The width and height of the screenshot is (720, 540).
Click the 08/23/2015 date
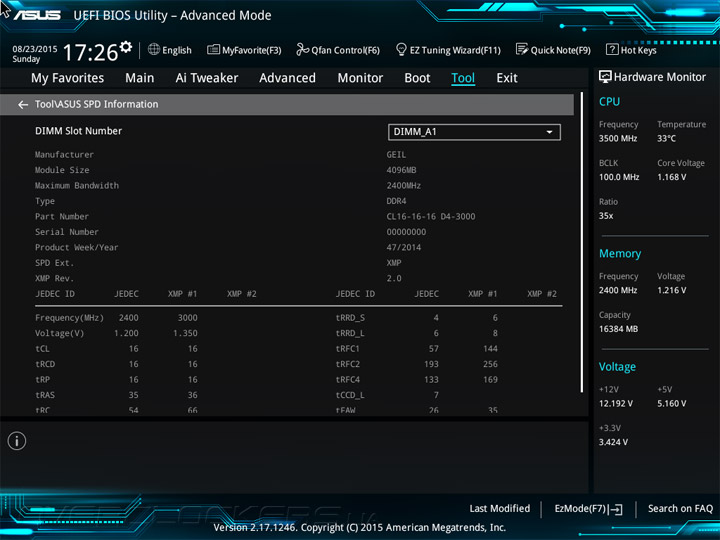pyautogui.click(x=35, y=49)
